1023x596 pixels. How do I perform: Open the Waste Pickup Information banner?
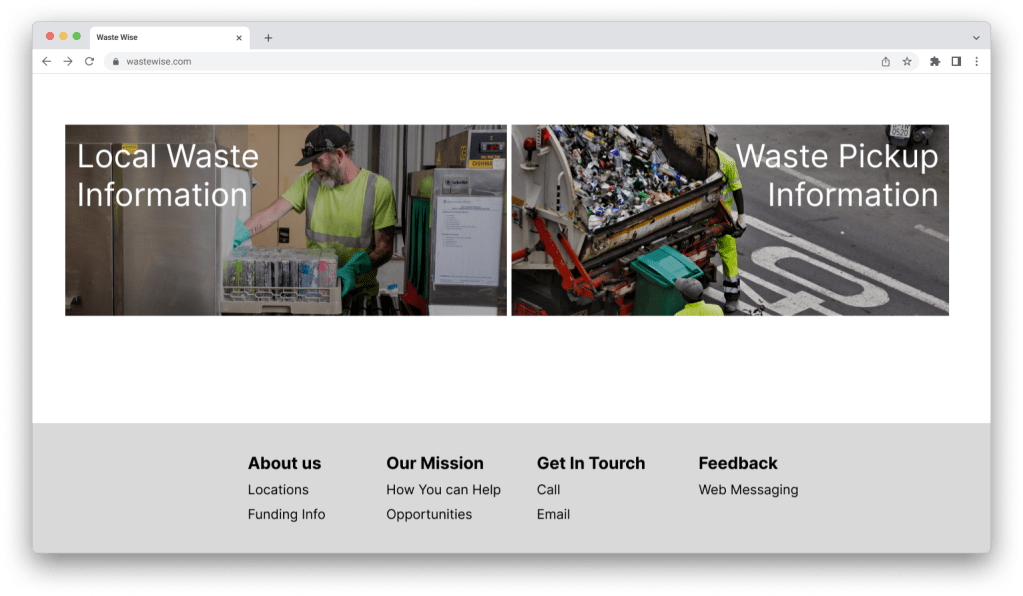730,220
